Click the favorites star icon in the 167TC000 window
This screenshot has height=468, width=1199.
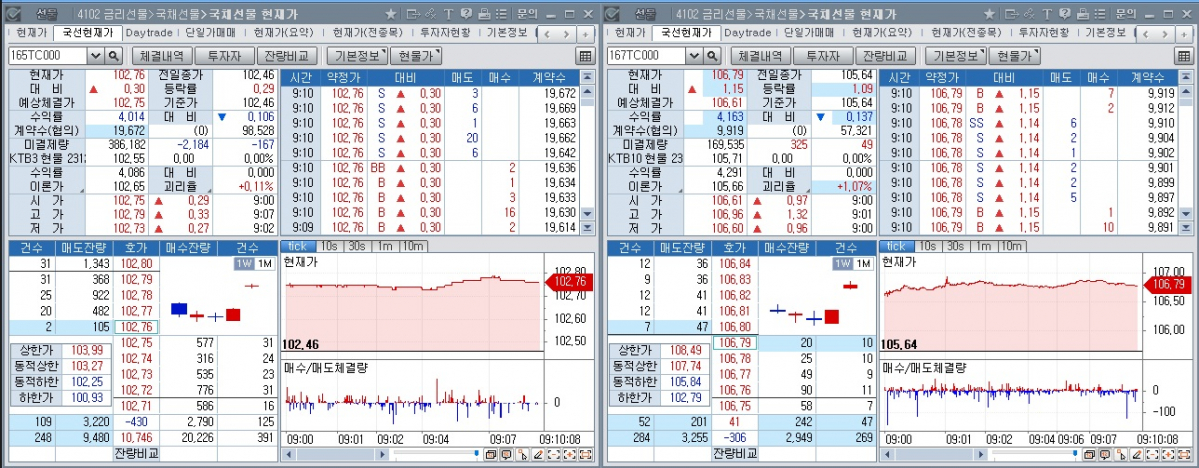[x=989, y=14]
